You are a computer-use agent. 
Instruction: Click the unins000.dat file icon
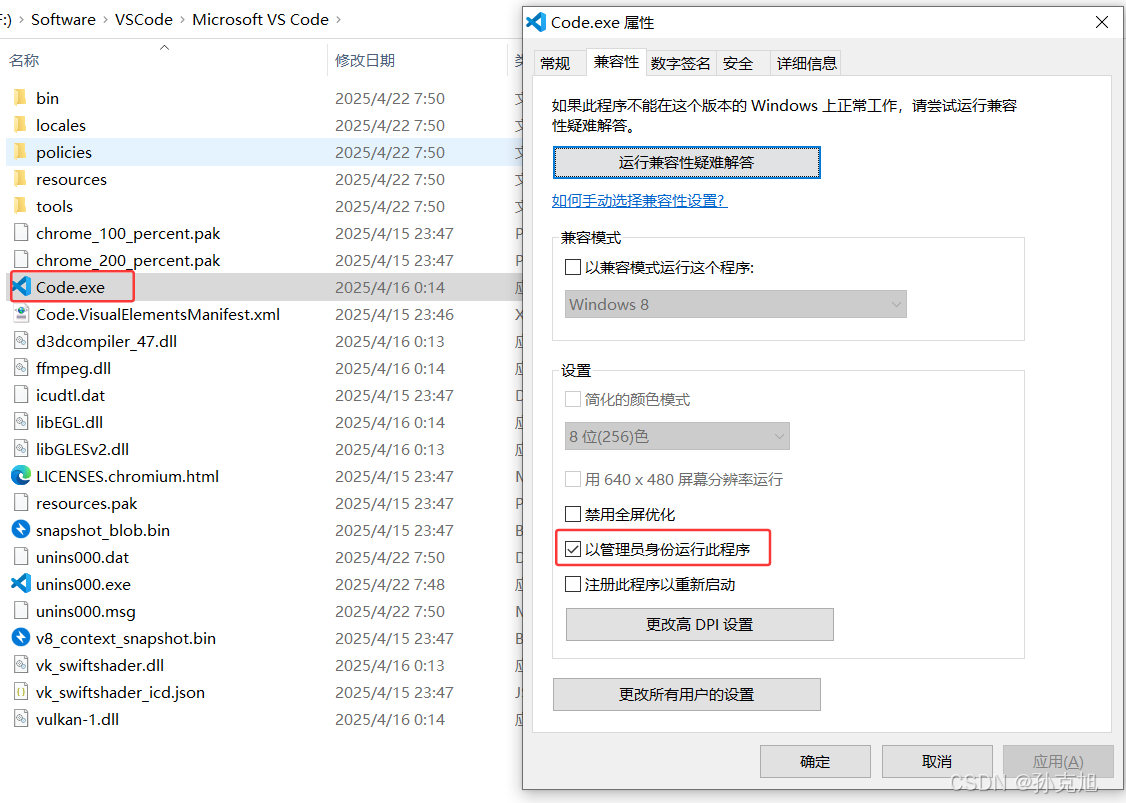tap(22, 557)
